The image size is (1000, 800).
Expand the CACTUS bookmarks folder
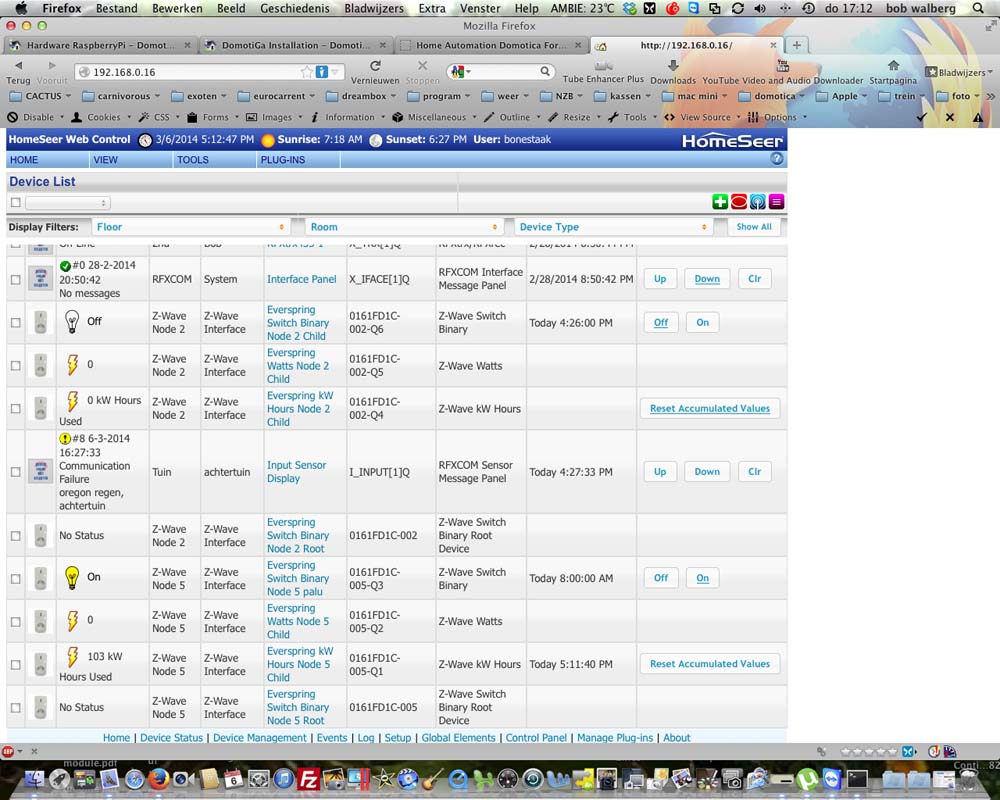point(40,96)
